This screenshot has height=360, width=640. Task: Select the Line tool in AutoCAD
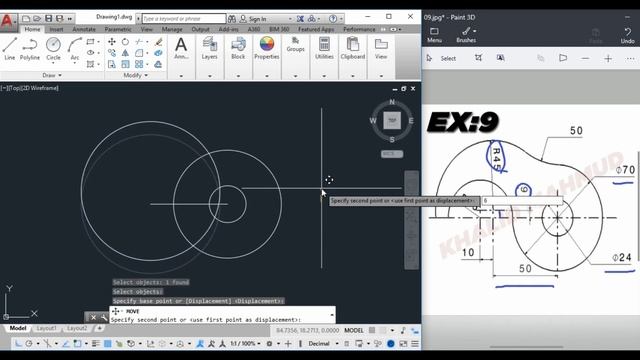click(9, 48)
